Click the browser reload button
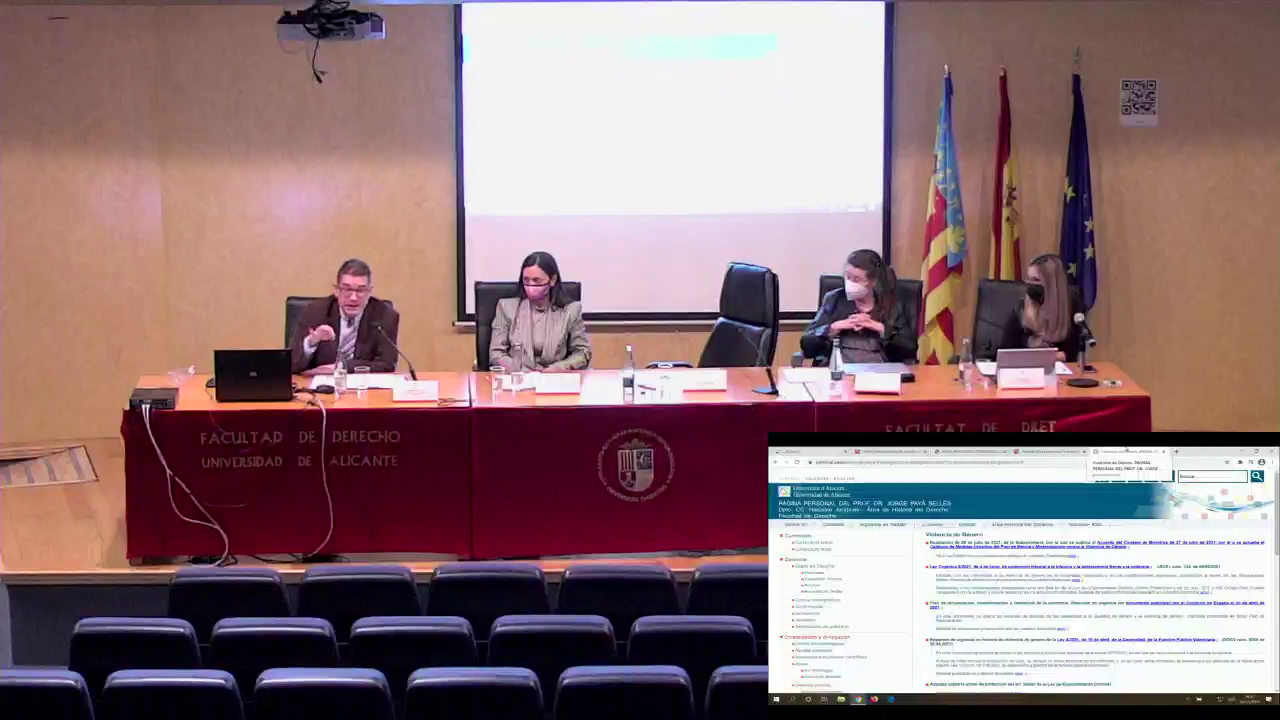The height and width of the screenshot is (720, 1280). (797, 462)
